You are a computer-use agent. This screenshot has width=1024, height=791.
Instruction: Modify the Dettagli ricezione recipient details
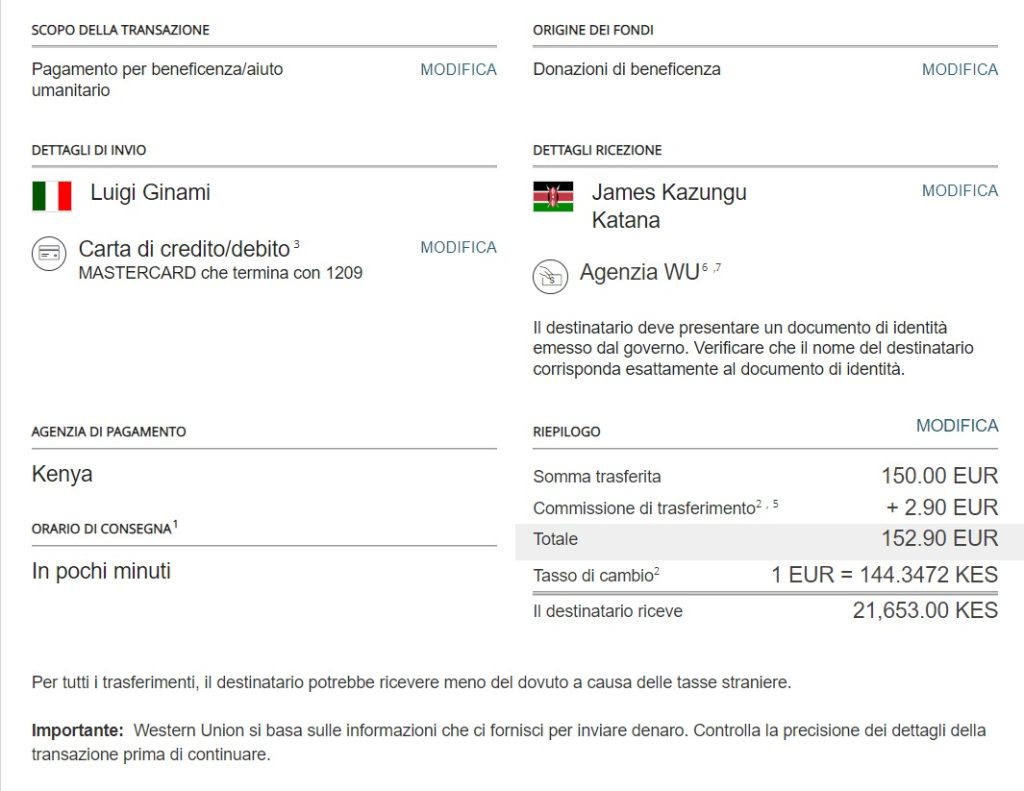960,190
